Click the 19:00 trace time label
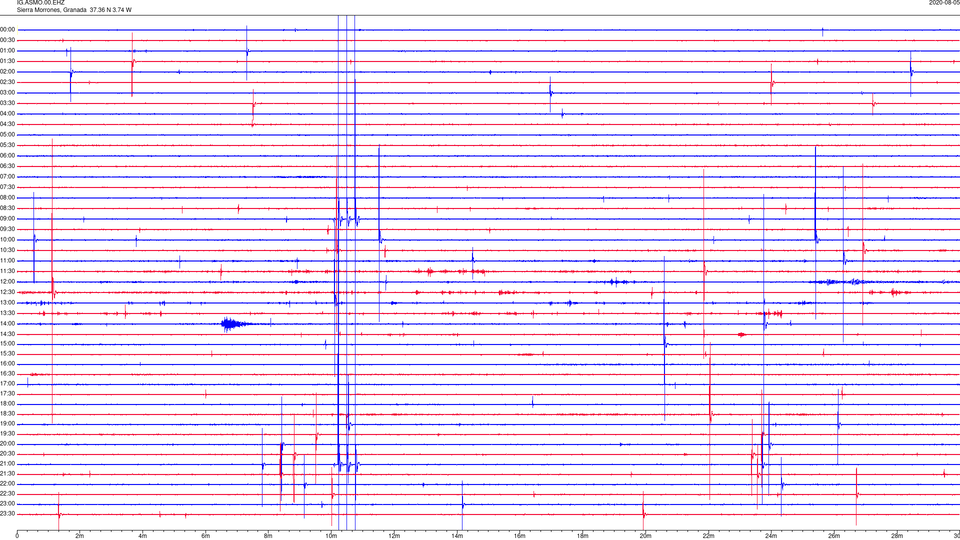The height and width of the screenshot is (540, 960). pyautogui.click(x=8, y=424)
